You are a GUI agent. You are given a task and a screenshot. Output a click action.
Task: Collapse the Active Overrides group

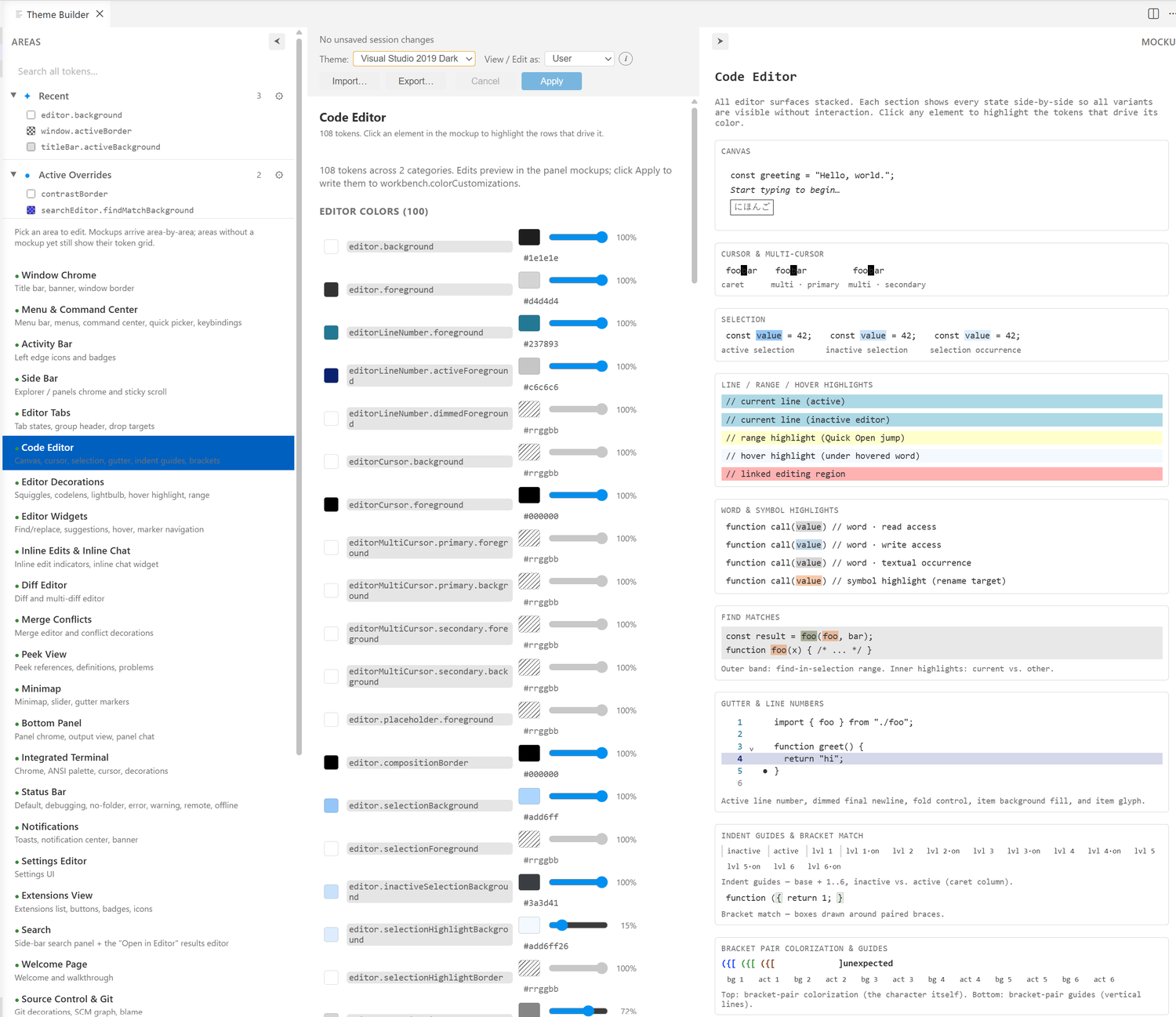click(13, 175)
